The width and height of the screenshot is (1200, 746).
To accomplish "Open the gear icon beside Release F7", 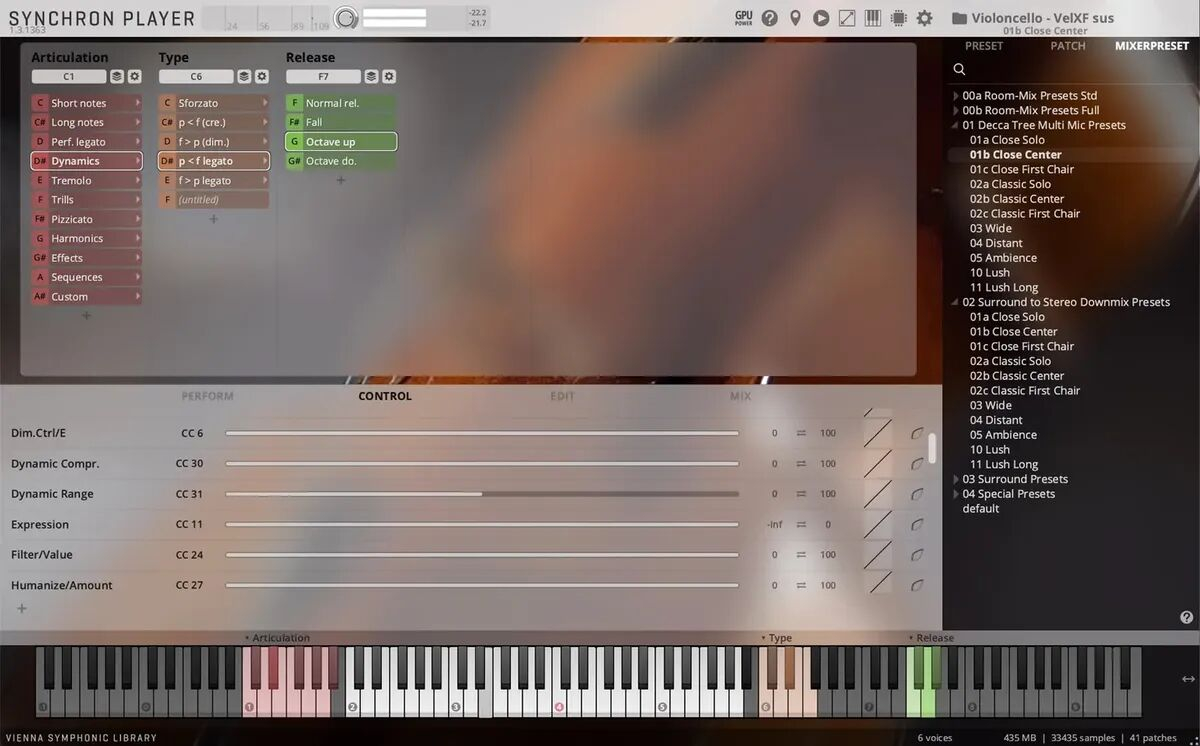I will (x=389, y=77).
